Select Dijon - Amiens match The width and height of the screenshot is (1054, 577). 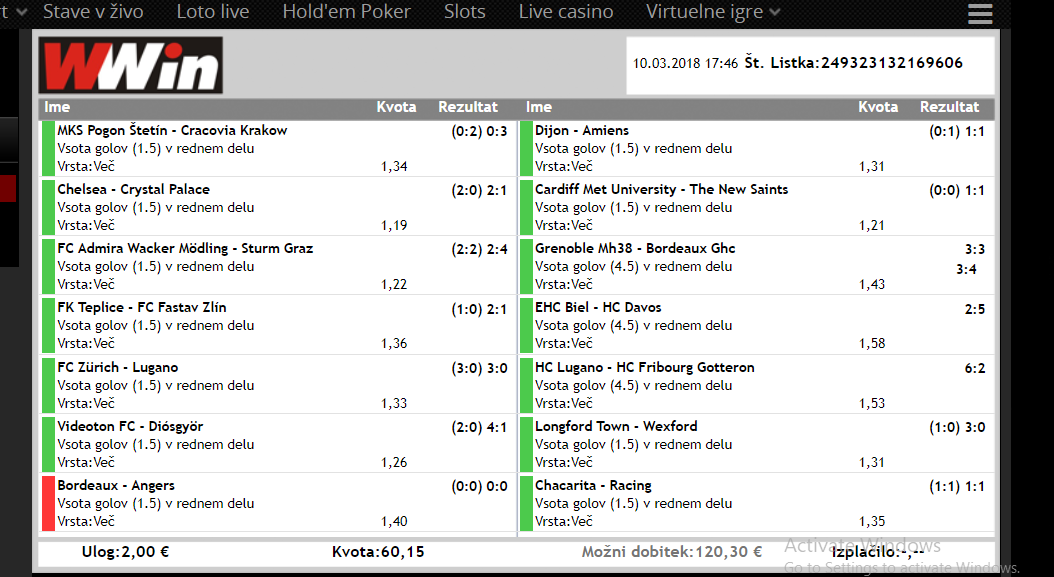(582, 130)
